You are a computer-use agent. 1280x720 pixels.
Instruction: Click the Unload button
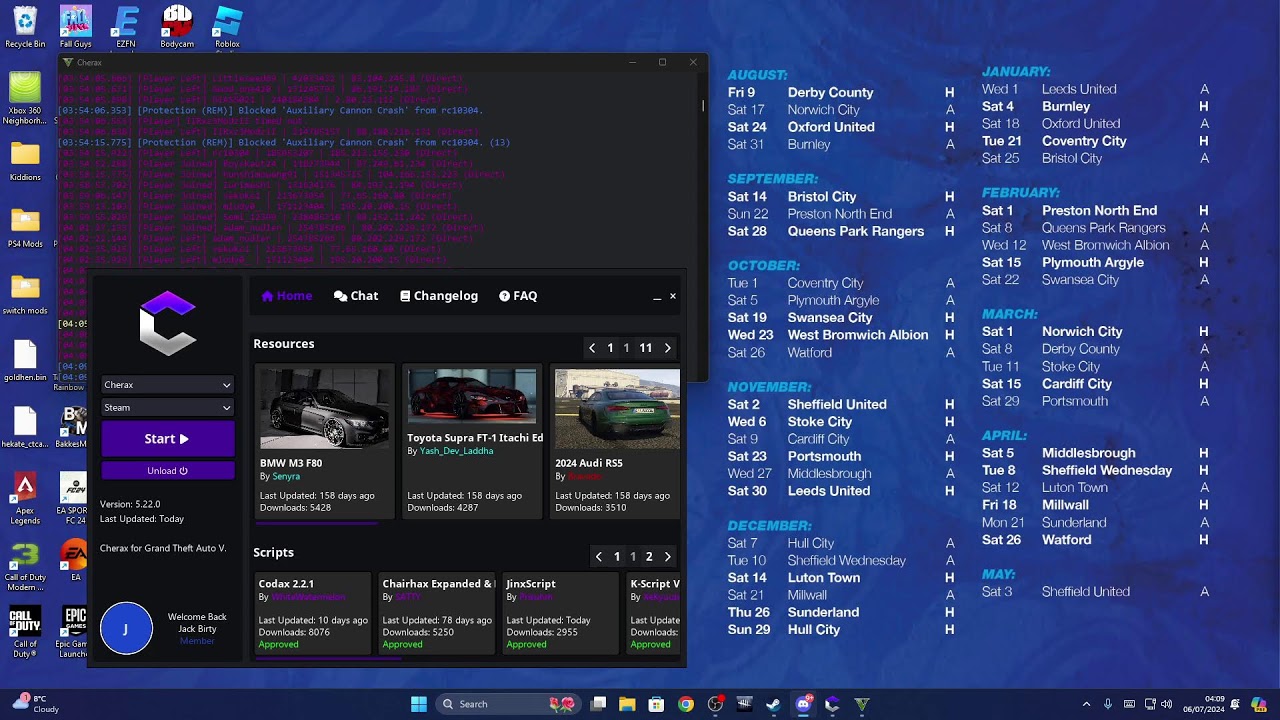click(x=168, y=471)
